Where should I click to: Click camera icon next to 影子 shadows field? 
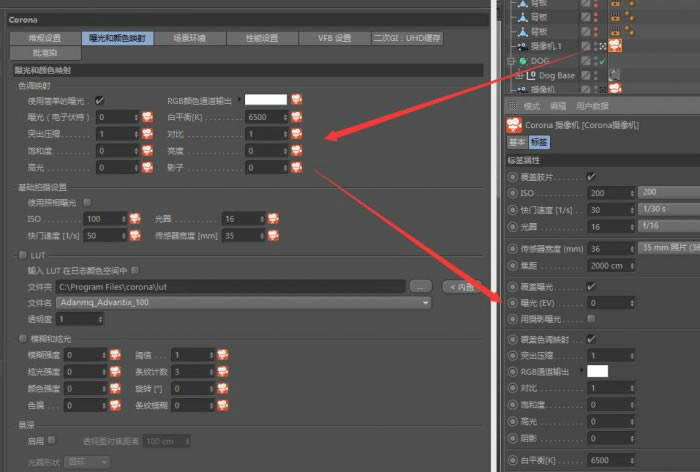pos(297,167)
